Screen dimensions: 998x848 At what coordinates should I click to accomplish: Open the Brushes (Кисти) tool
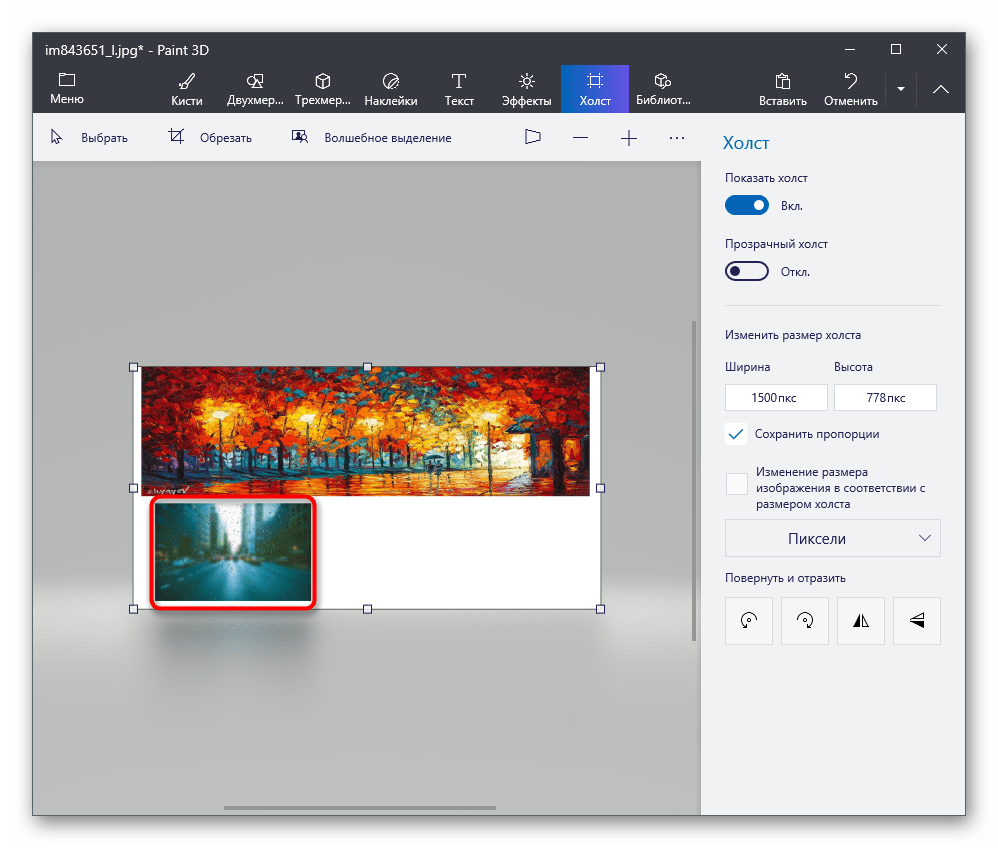(186, 89)
